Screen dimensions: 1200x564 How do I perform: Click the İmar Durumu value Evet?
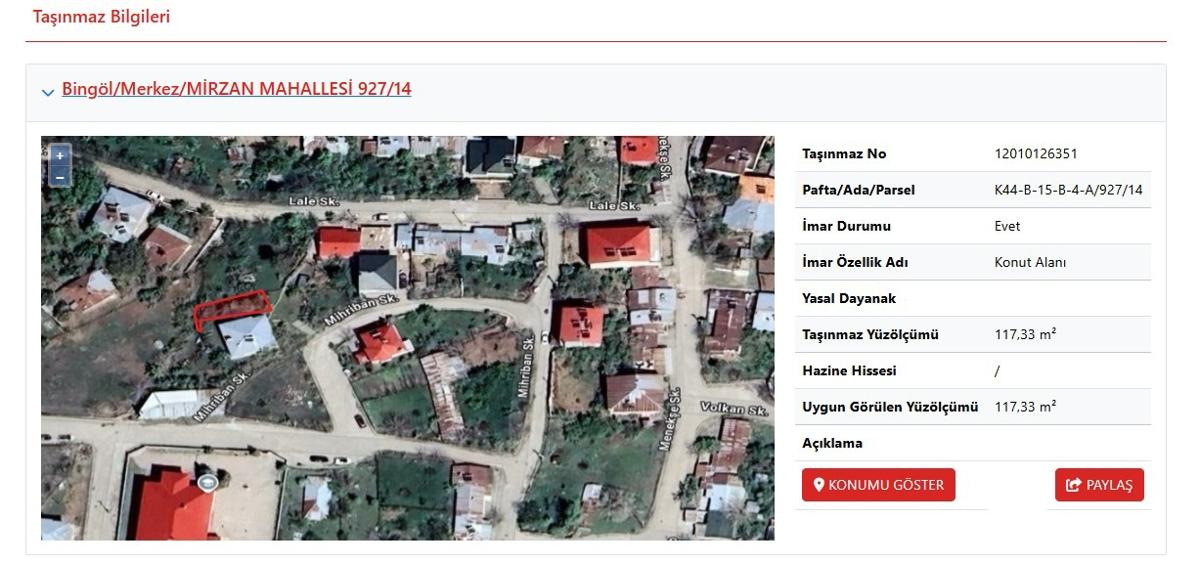[x=1007, y=226]
